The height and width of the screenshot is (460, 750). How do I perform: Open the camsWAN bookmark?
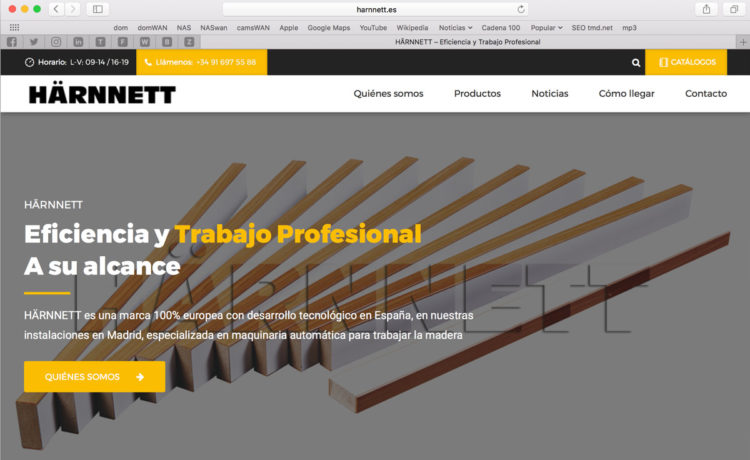point(253,28)
